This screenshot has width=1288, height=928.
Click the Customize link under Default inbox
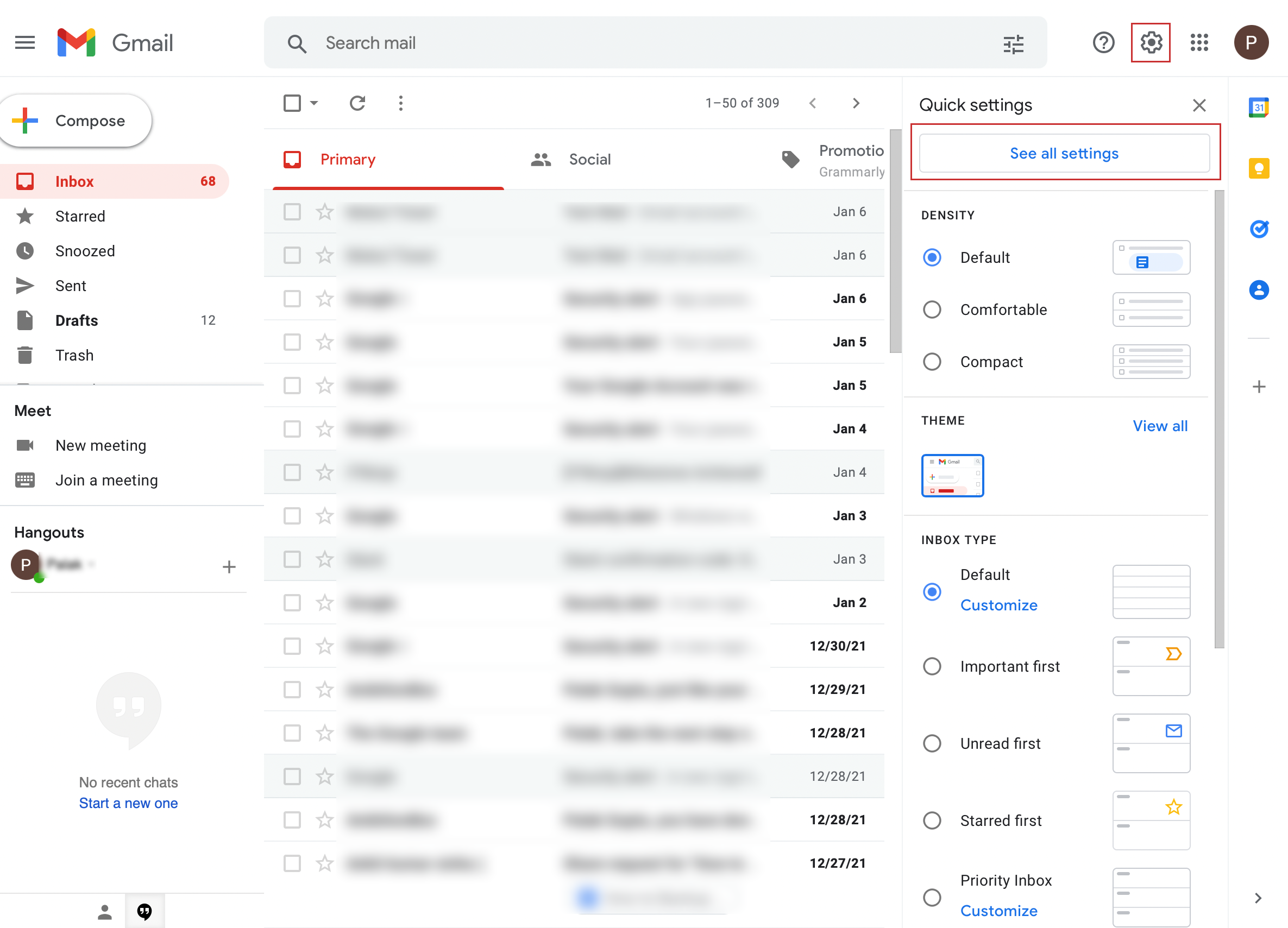point(997,604)
